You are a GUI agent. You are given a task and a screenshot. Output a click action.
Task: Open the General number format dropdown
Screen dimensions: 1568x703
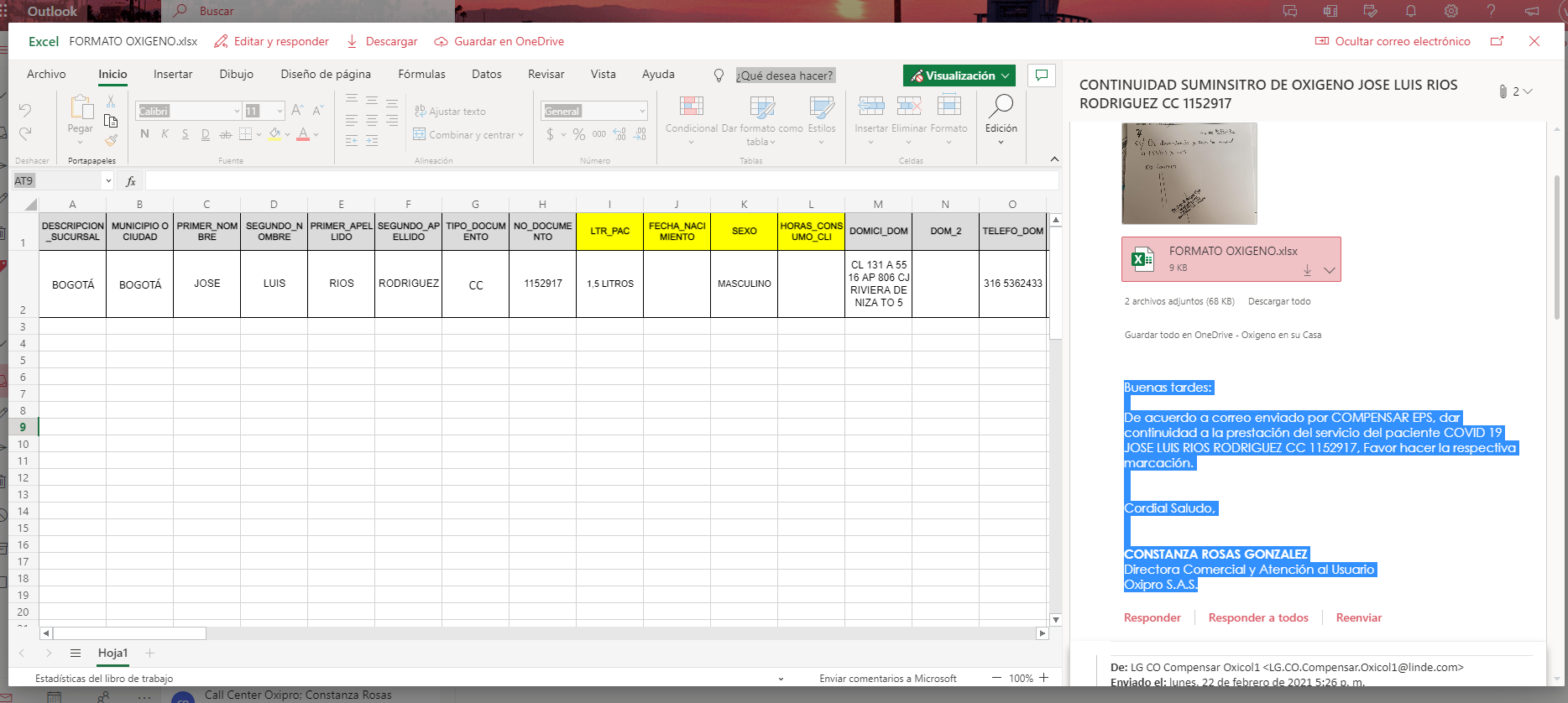point(642,111)
